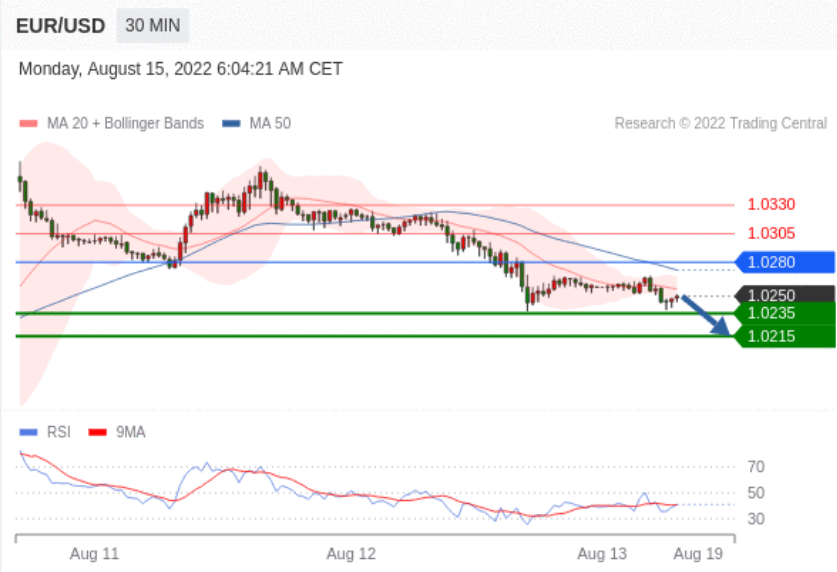Click the dark 1.0250 current price tag

click(x=785, y=294)
